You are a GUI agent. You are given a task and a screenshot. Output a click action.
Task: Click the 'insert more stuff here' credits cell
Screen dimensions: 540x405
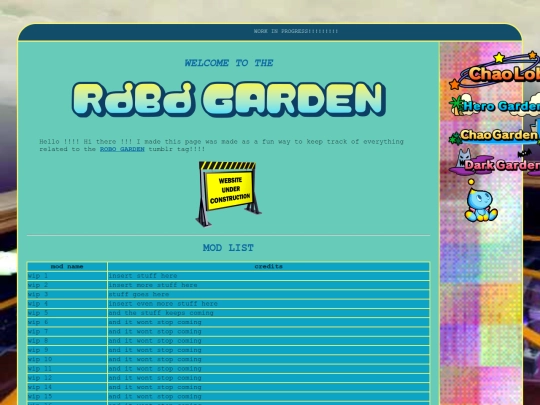coord(268,285)
